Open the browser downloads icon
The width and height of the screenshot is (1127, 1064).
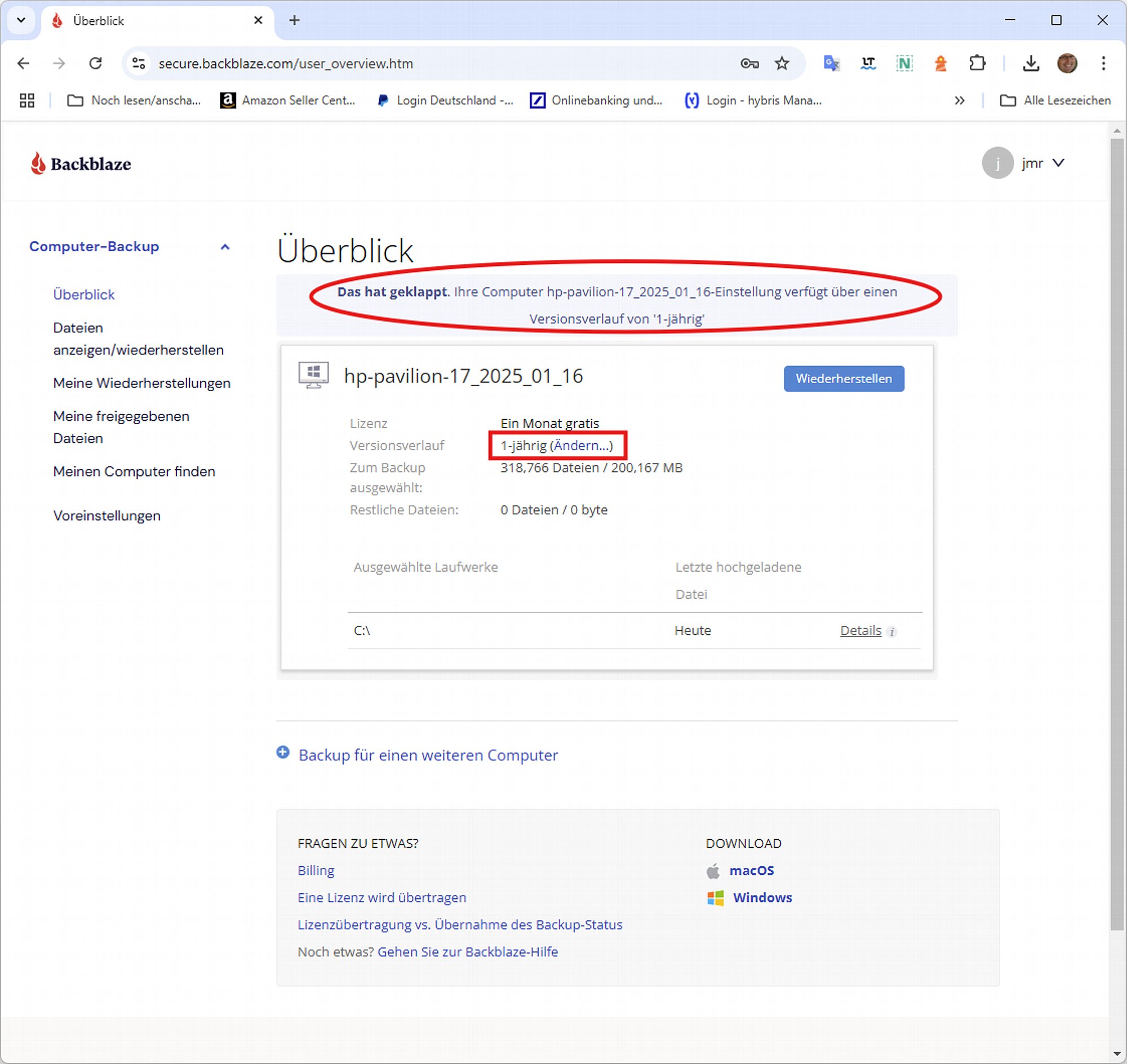tap(1031, 64)
